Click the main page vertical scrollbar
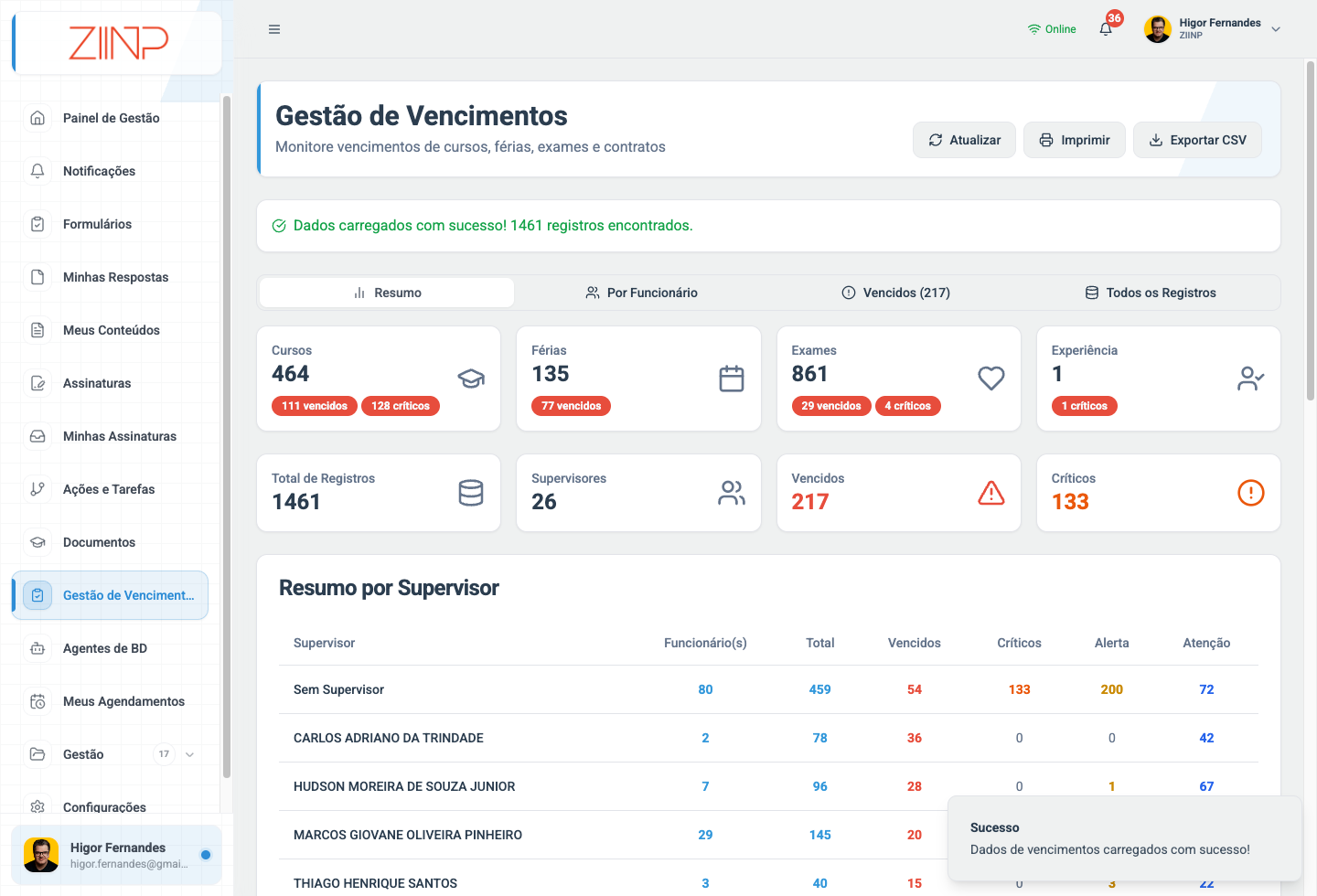Viewport: 1317px width, 896px height. 1311,230
